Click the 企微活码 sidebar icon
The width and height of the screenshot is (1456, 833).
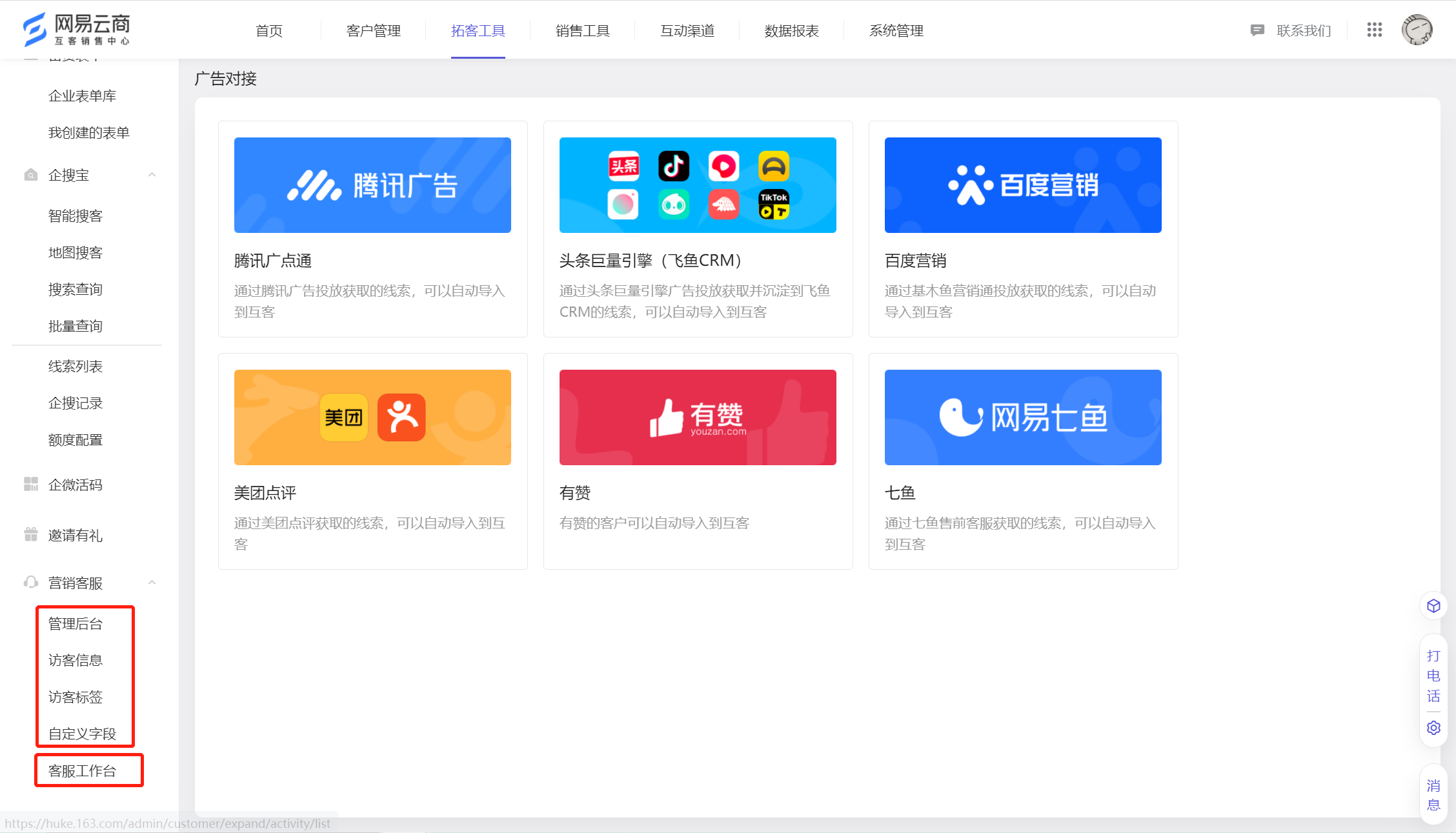point(30,484)
